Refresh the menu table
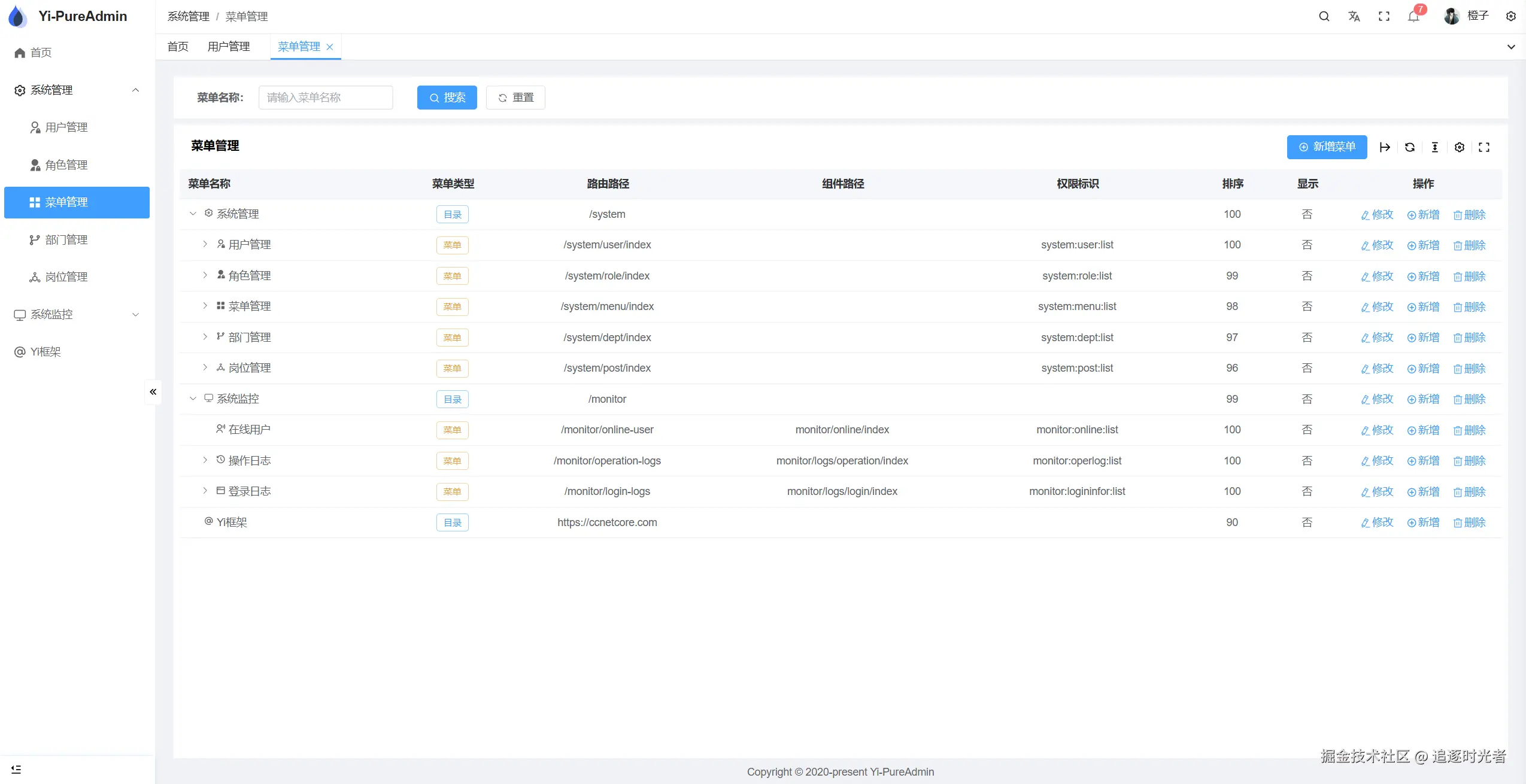Screen dimensions: 1526x784 point(1410,147)
